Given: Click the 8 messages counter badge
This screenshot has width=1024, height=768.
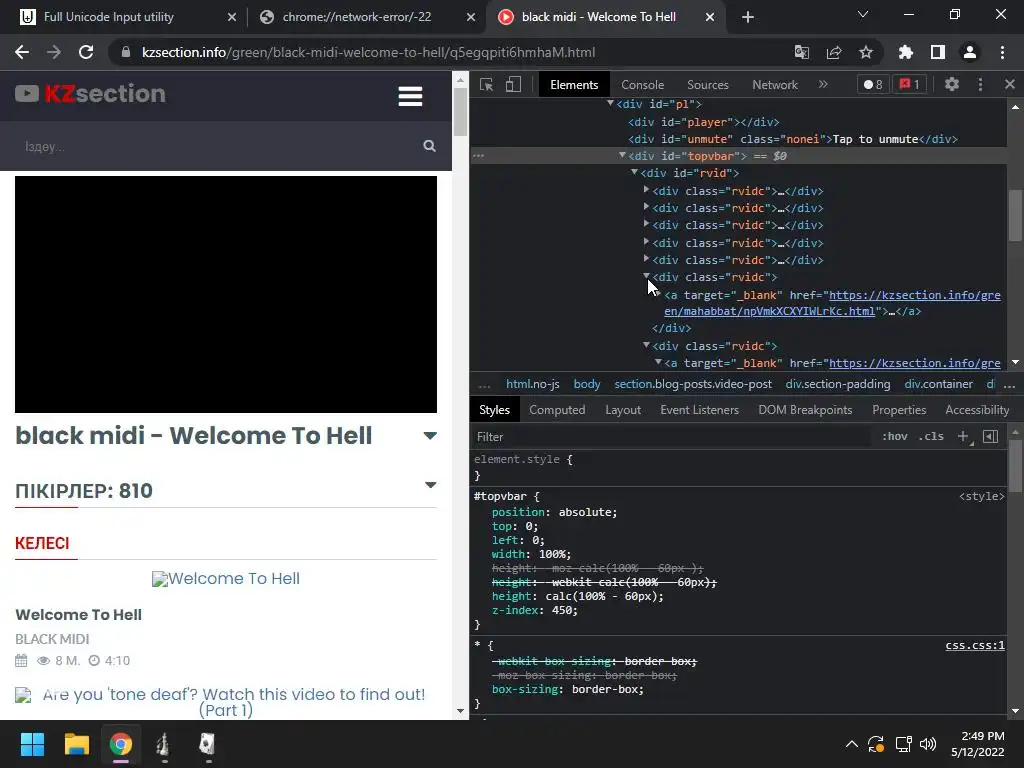Looking at the screenshot, I should click(x=873, y=84).
